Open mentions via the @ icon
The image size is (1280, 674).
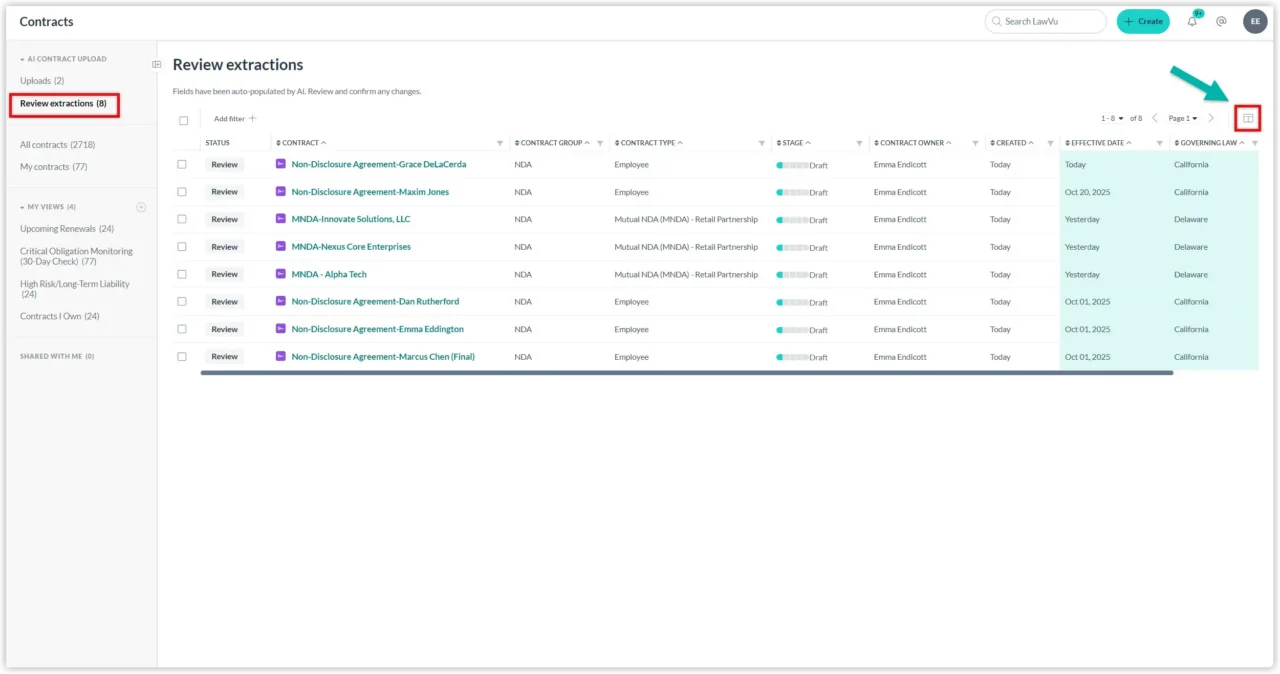(1221, 21)
